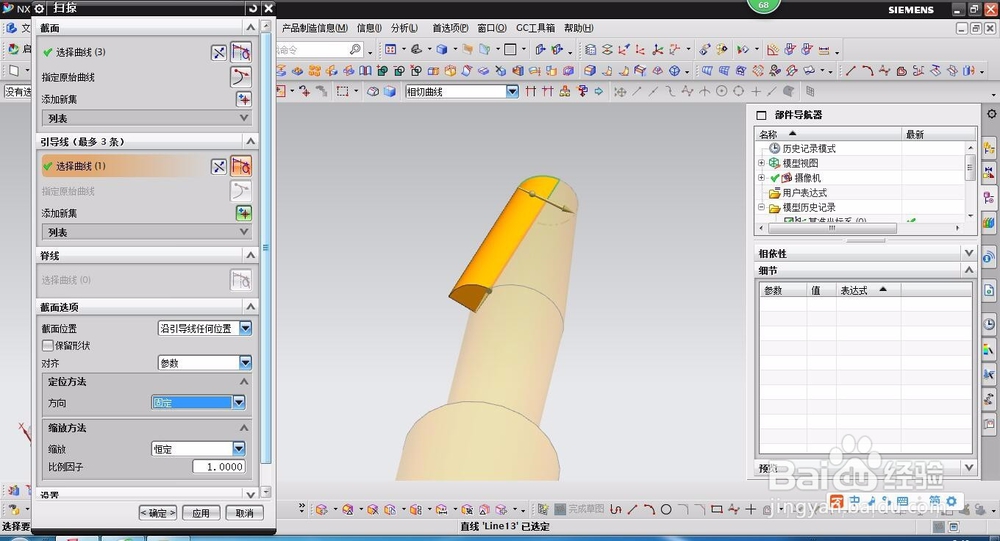Click the reset icon in 扫掠 title bar
1000x541 pixels.
(x=253, y=8)
